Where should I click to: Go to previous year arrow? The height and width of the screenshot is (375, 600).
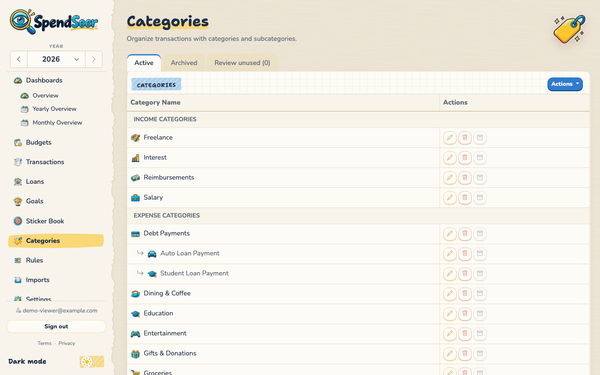coord(19,59)
